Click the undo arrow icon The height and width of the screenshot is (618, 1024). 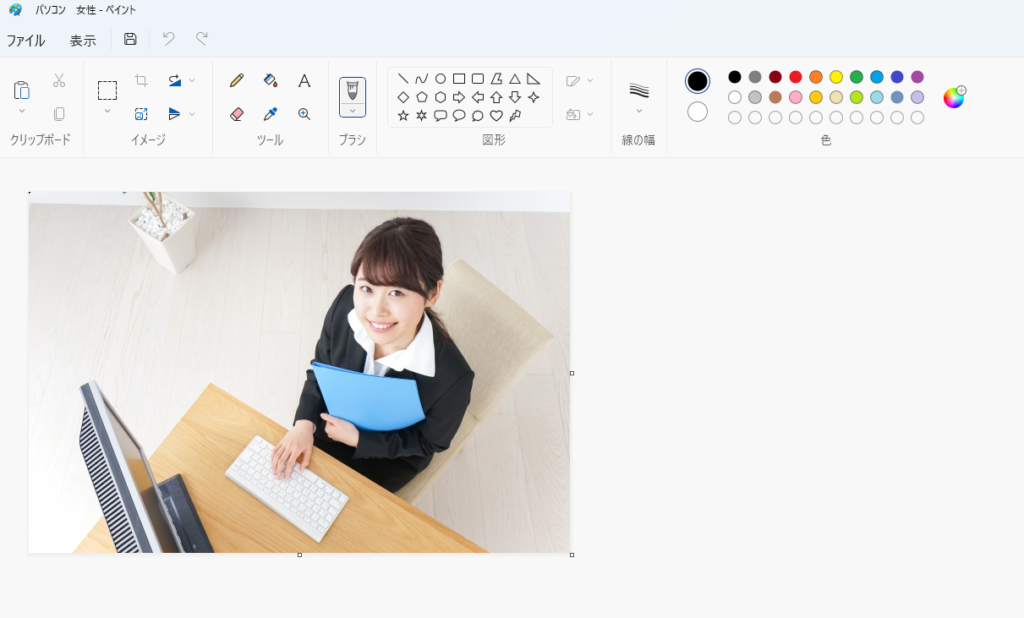(x=168, y=39)
